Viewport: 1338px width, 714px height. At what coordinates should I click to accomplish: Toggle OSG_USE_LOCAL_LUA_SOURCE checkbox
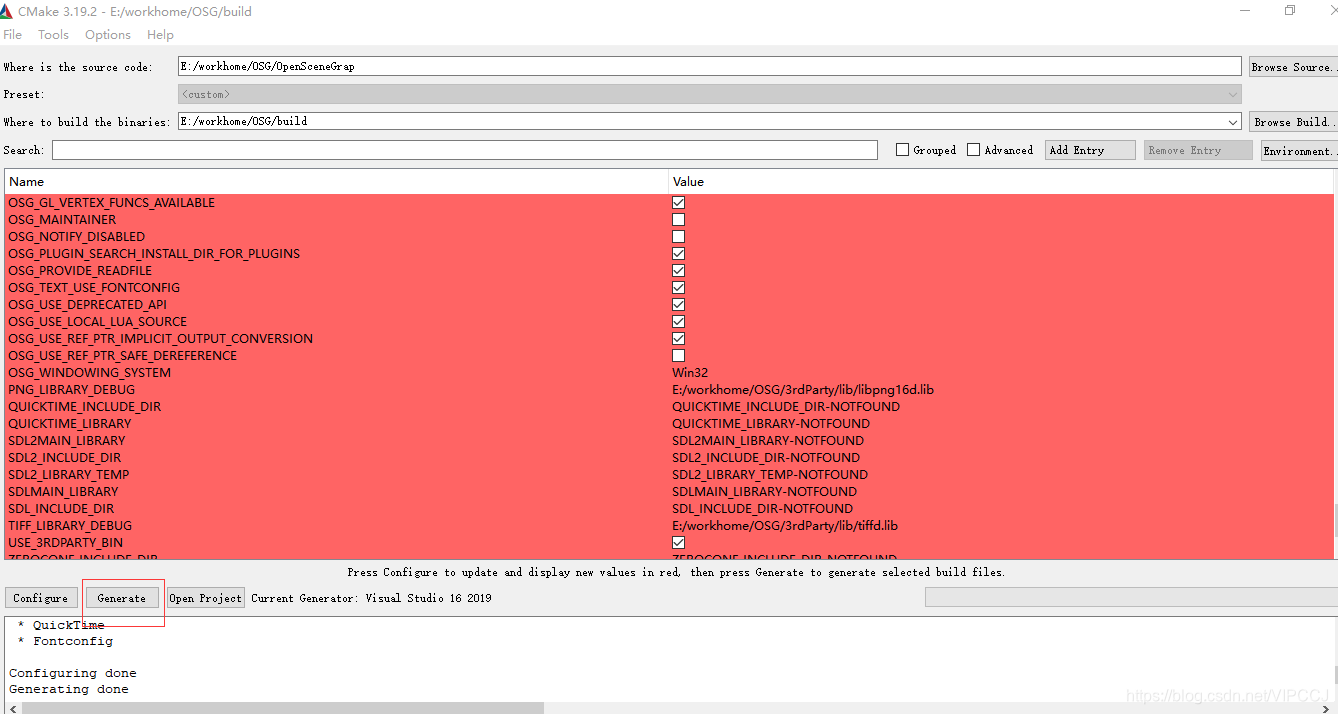pos(678,322)
